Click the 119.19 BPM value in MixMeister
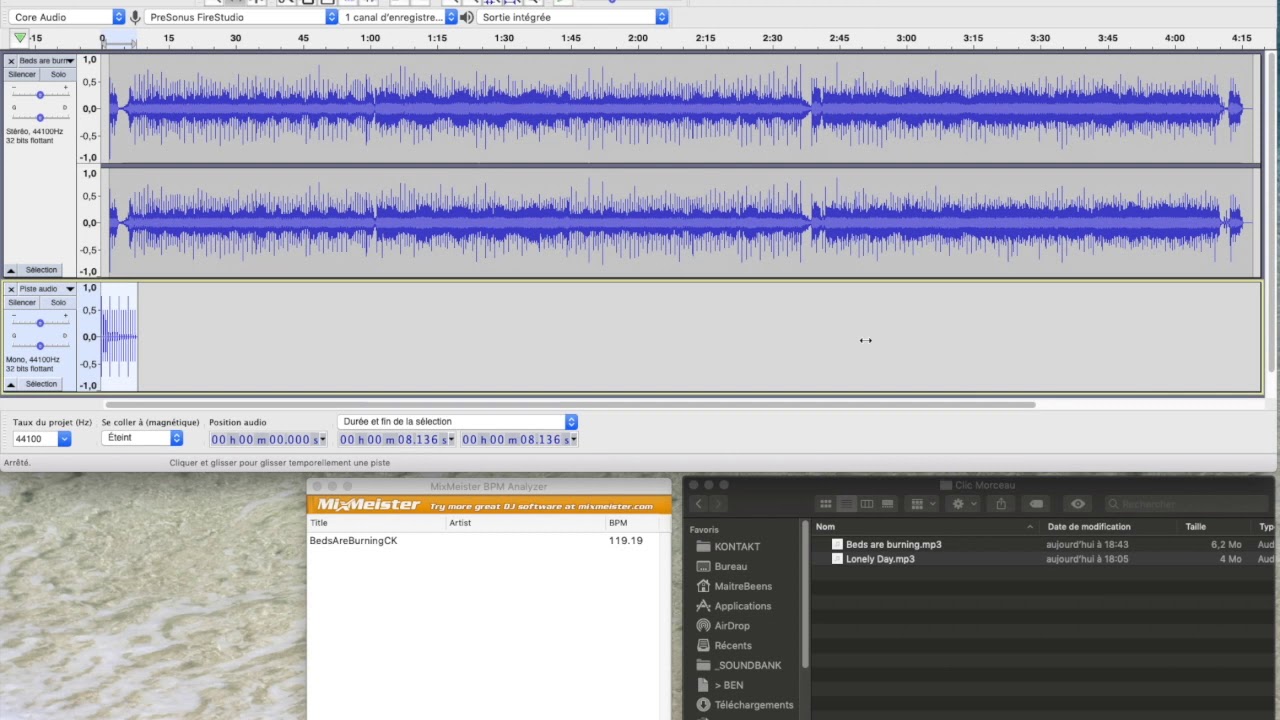This screenshot has width=1280, height=720. (625, 541)
